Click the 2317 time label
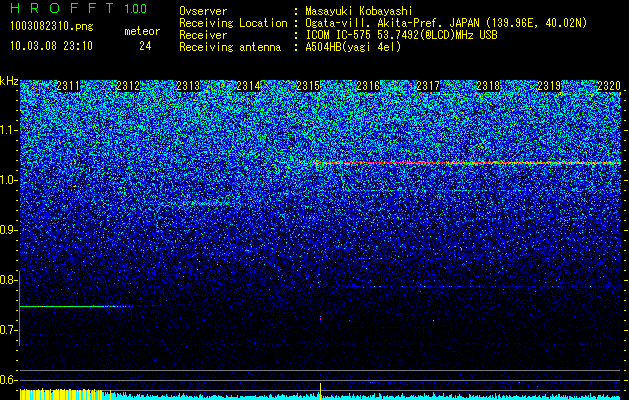Screen dimensions: 629x400 click(428, 86)
